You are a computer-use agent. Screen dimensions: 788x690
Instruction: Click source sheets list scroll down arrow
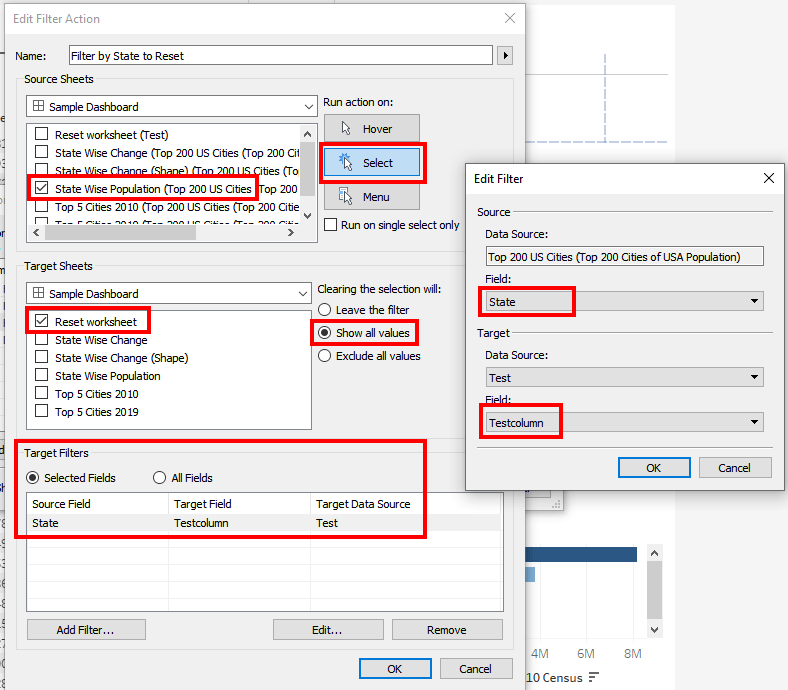[x=308, y=216]
